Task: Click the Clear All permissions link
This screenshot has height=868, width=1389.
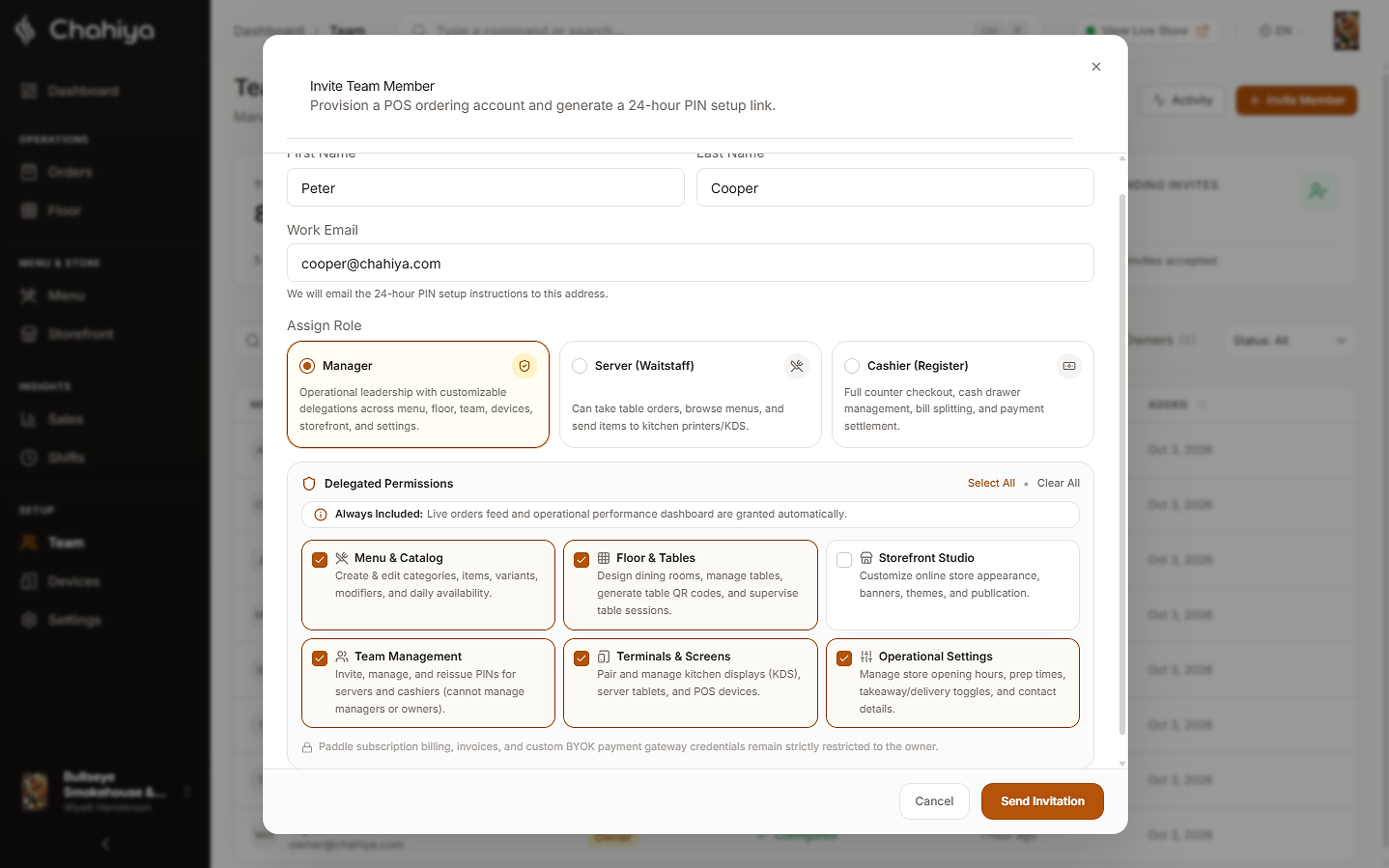Action: (1059, 484)
